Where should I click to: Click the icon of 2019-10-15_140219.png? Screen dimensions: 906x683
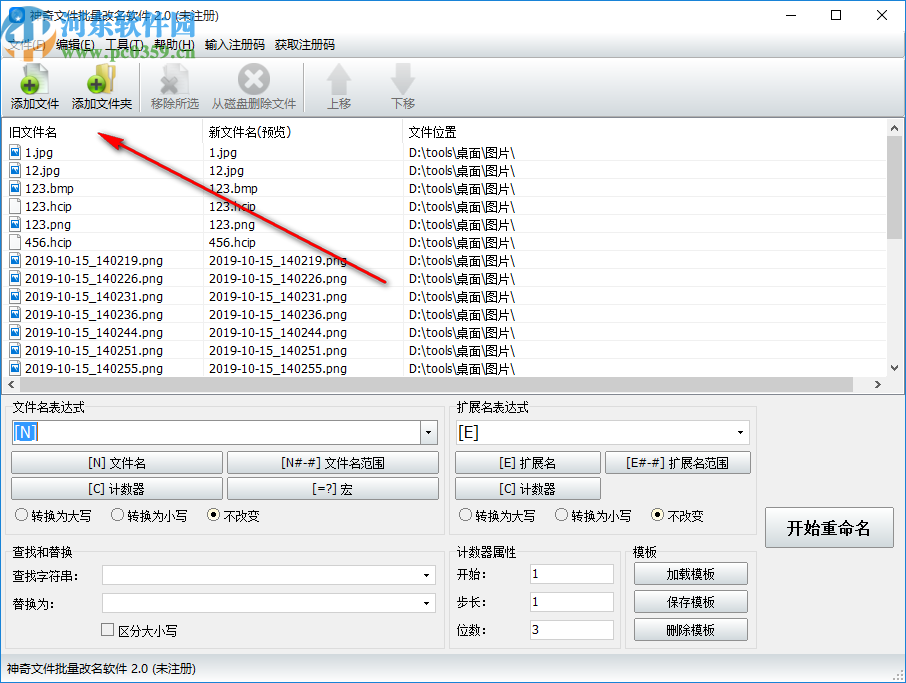(15, 261)
